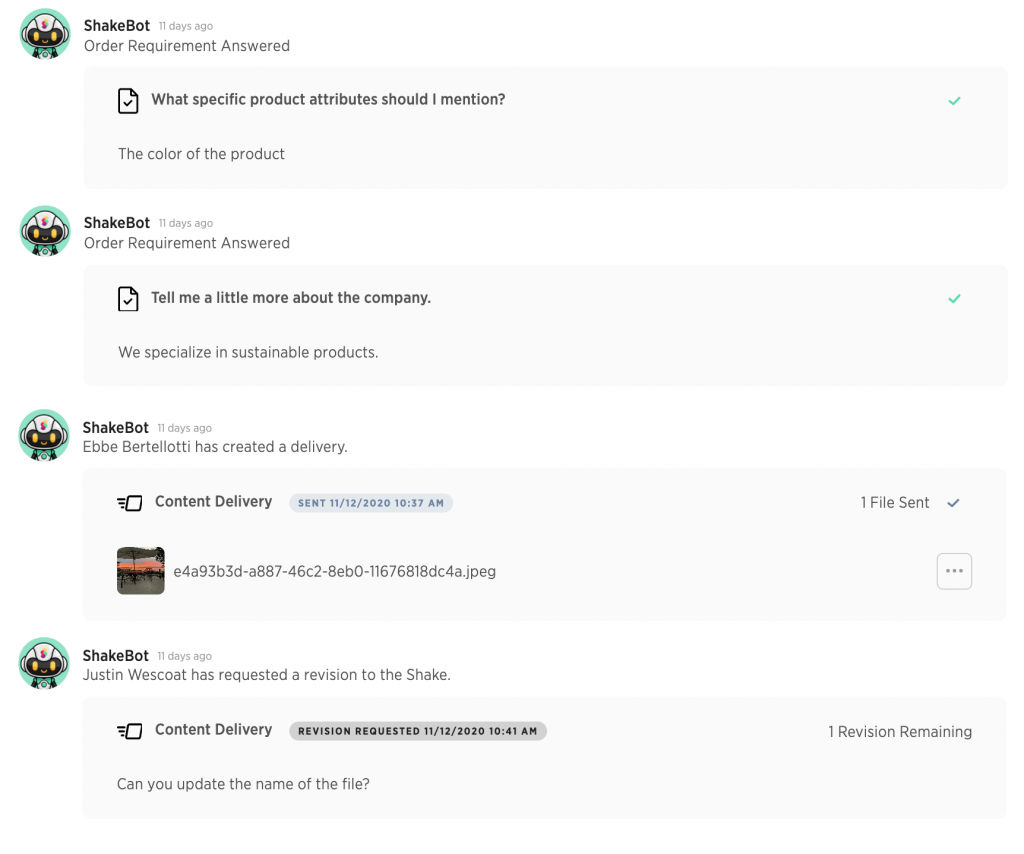This screenshot has height=854, width=1024.
Task: Click the blue checkmark beside 1 File Sent
Action: click(x=953, y=503)
